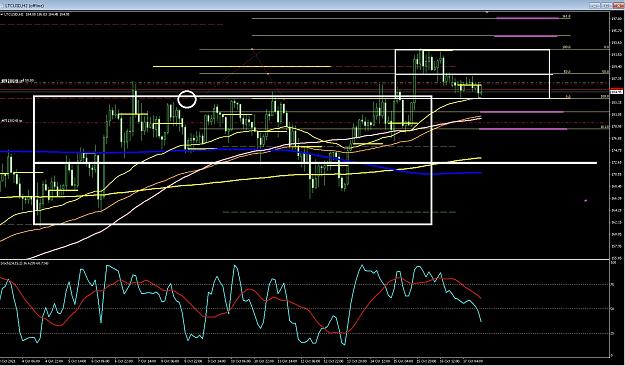Viewport: 625px width, 366px height.
Task: Select the long white horizontal line across the chart
Action: tap(315, 163)
